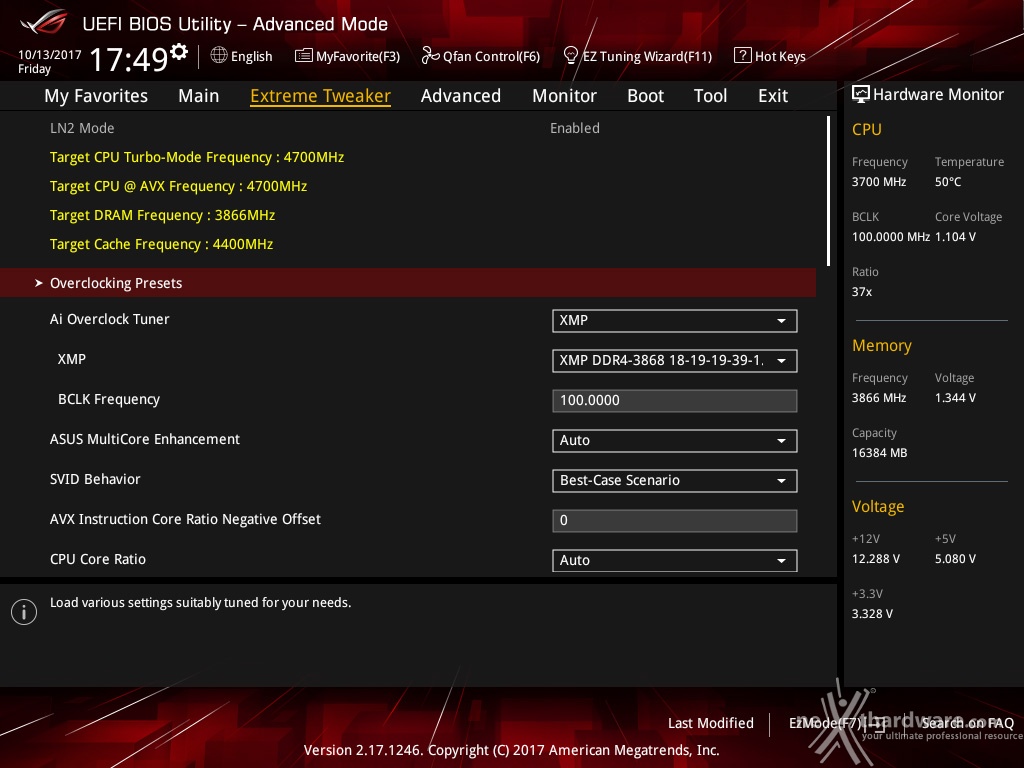1024x768 pixels.
Task: Click the ROG logo icon
Action: pyautogui.click(x=43, y=22)
